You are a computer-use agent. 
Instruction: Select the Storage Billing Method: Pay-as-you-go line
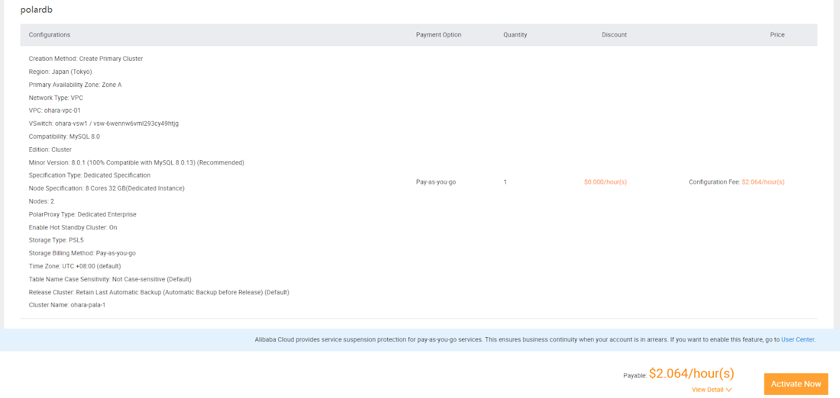(x=82, y=253)
